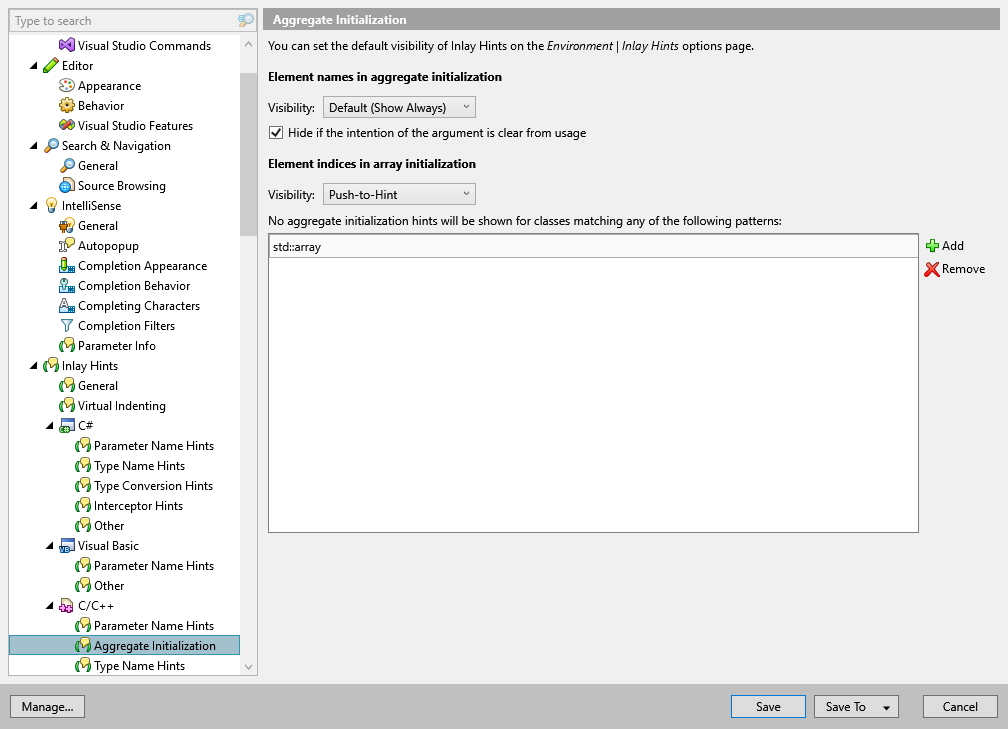Click the Save button
Image resolution: width=1008 pixels, height=729 pixels.
pos(768,706)
